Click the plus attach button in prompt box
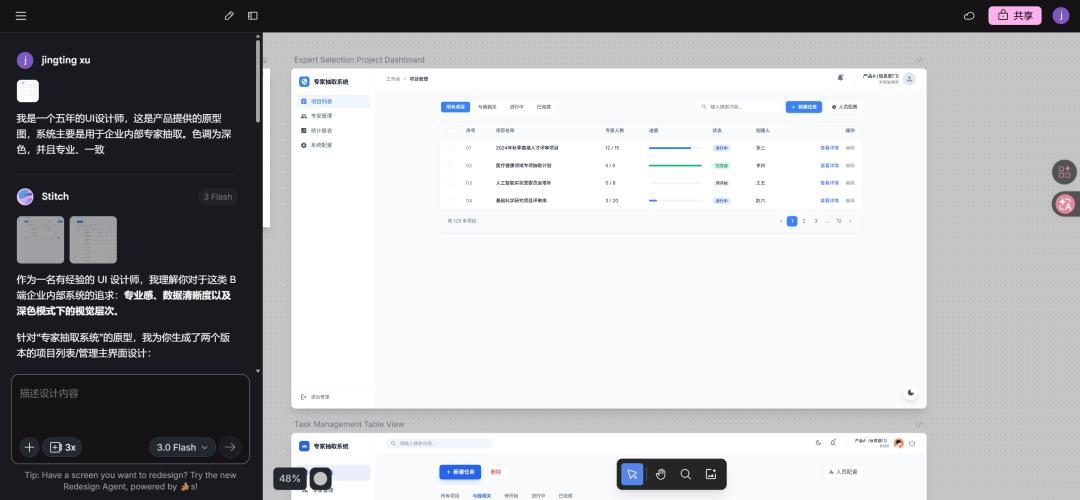Viewport: 1080px width, 500px height. point(29,447)
